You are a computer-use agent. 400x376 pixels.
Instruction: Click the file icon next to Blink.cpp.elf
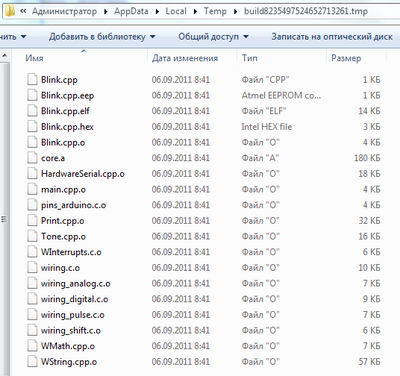click(x=32, y=111)
